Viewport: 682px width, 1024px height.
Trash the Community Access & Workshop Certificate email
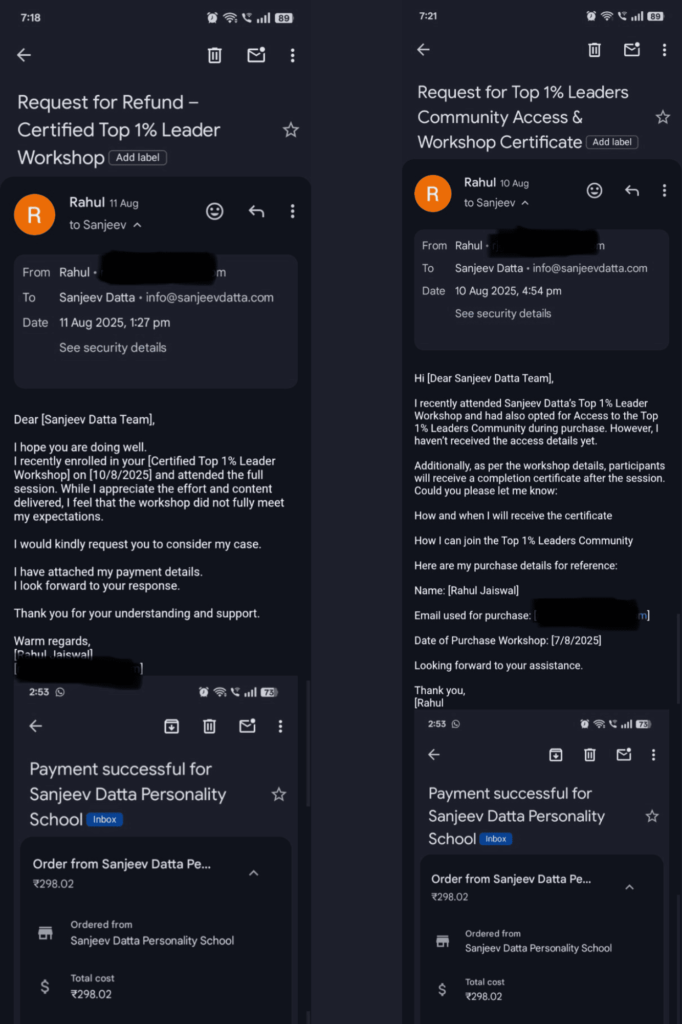click(x=594, y=50)
